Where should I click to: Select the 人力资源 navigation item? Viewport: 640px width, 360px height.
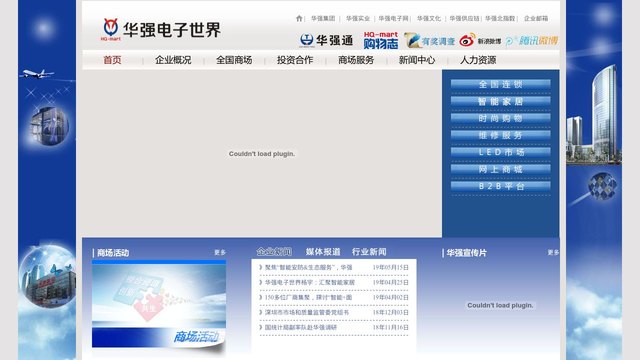click(478, 60)
